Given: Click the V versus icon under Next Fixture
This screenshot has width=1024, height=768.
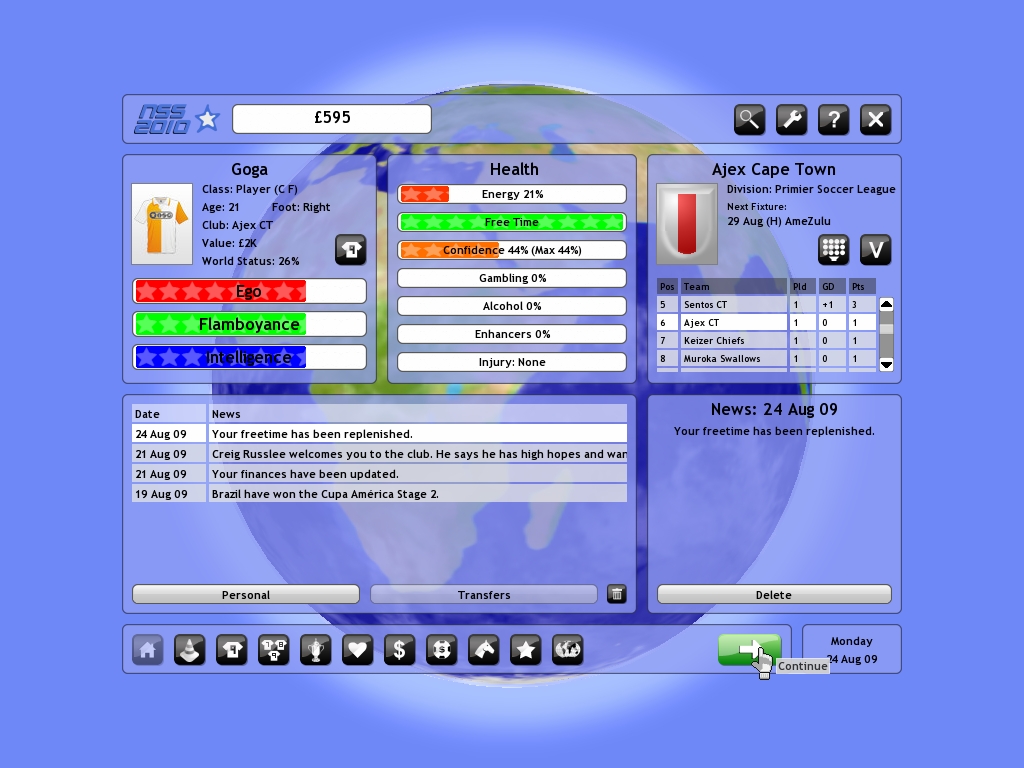Looking at the screenshot, I should coord(875,249).
